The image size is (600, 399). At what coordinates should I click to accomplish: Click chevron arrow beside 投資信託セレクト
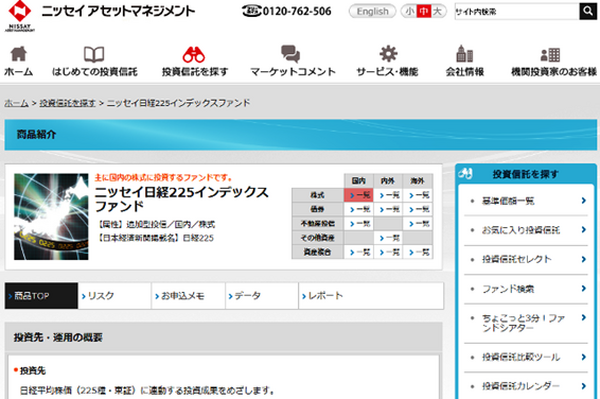[x=584, y=259]
